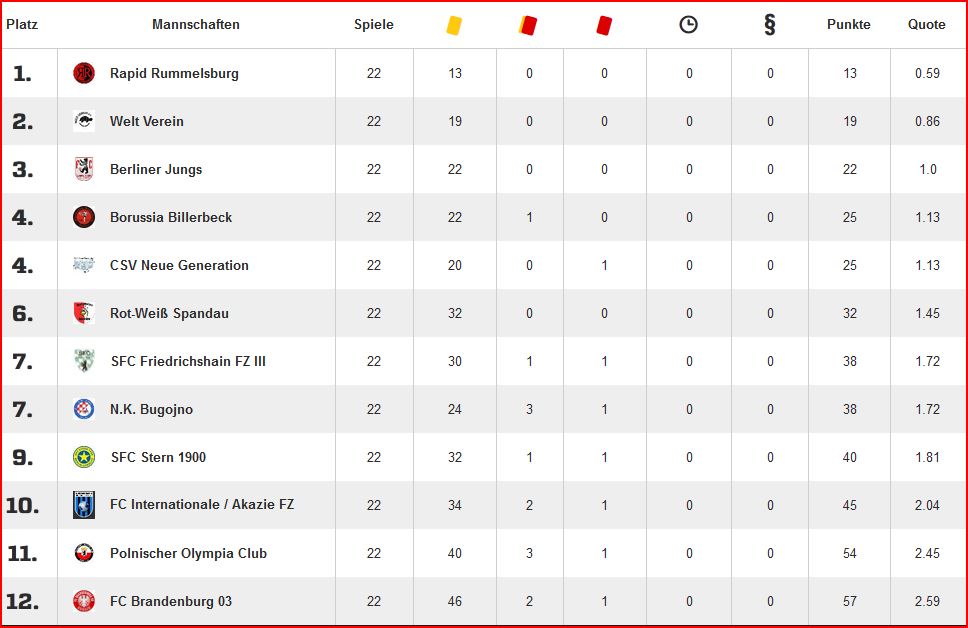This screenshot has height=628, width=968.
Task: Click the Spiele column header
Action: (x=373, y=25)
